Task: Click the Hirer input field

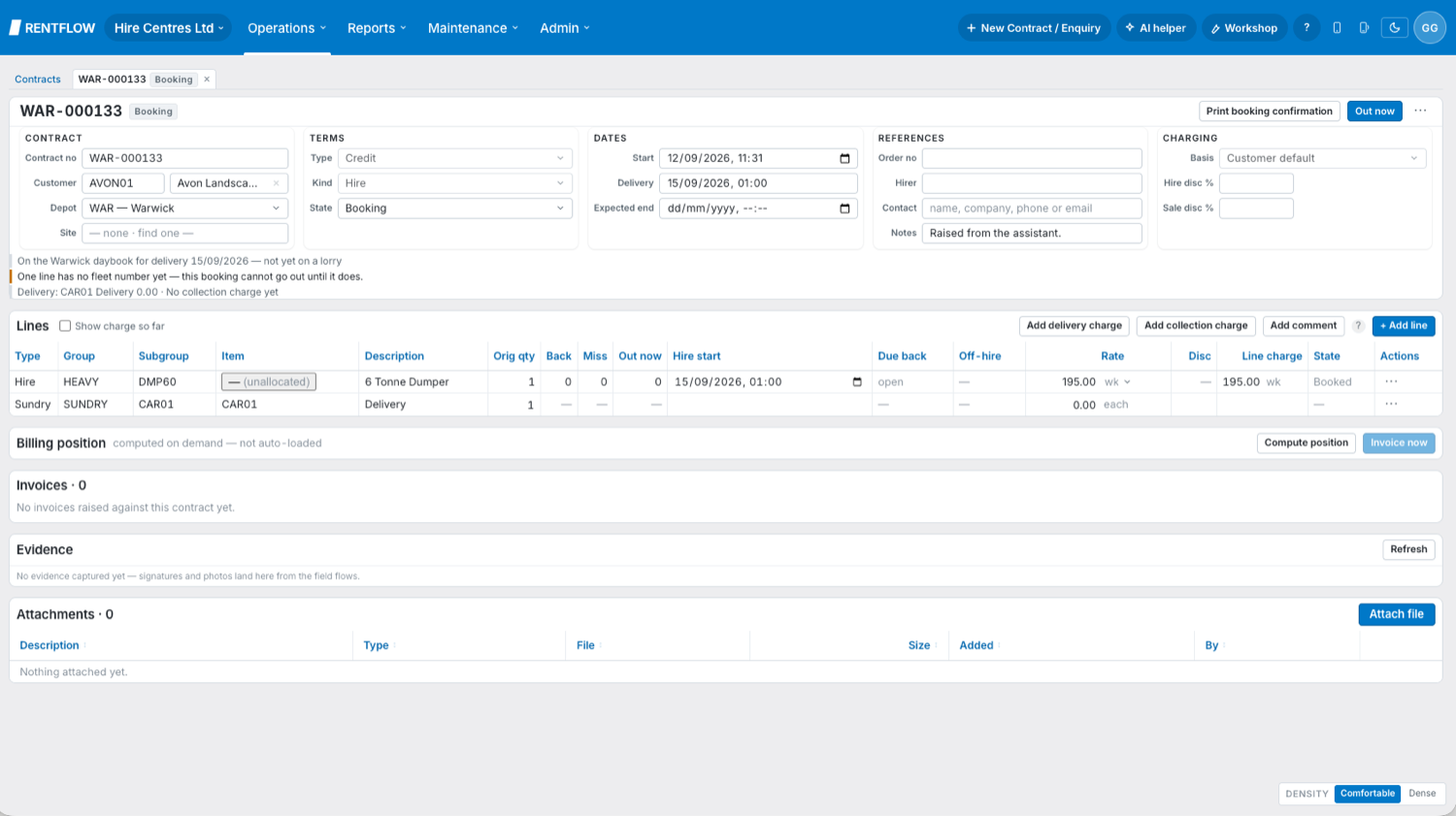Action: [1032, 183]
